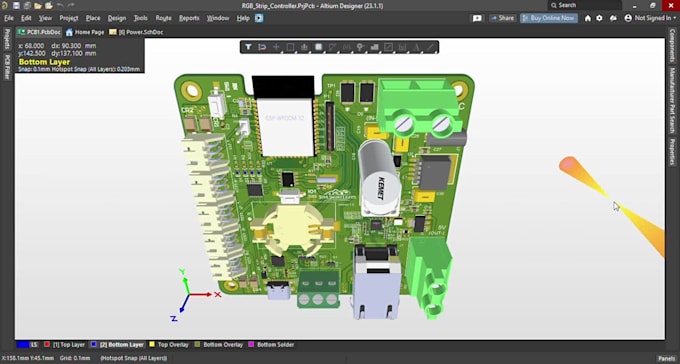
Task: Click the Search field in the title bar
Action: (585, 5)
